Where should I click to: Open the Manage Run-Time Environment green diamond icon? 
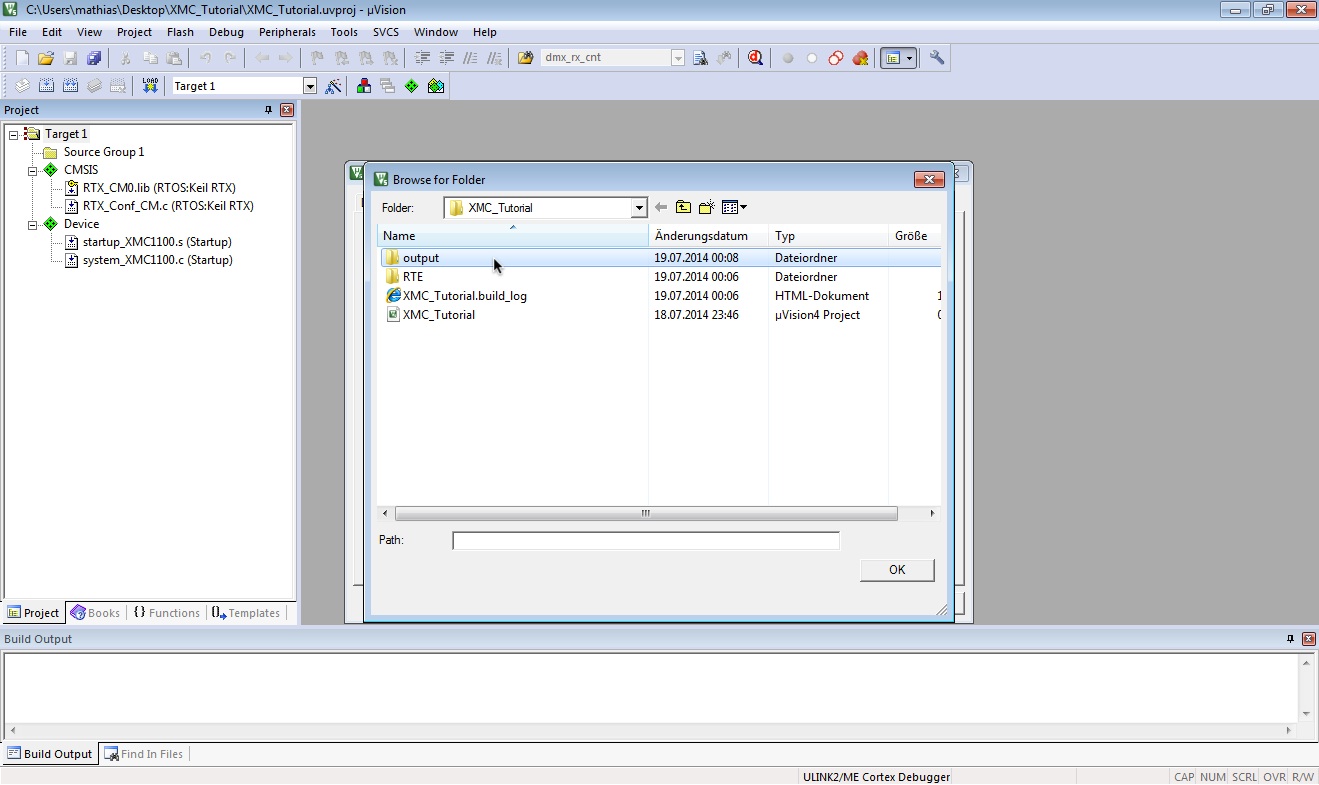[411, 86]
